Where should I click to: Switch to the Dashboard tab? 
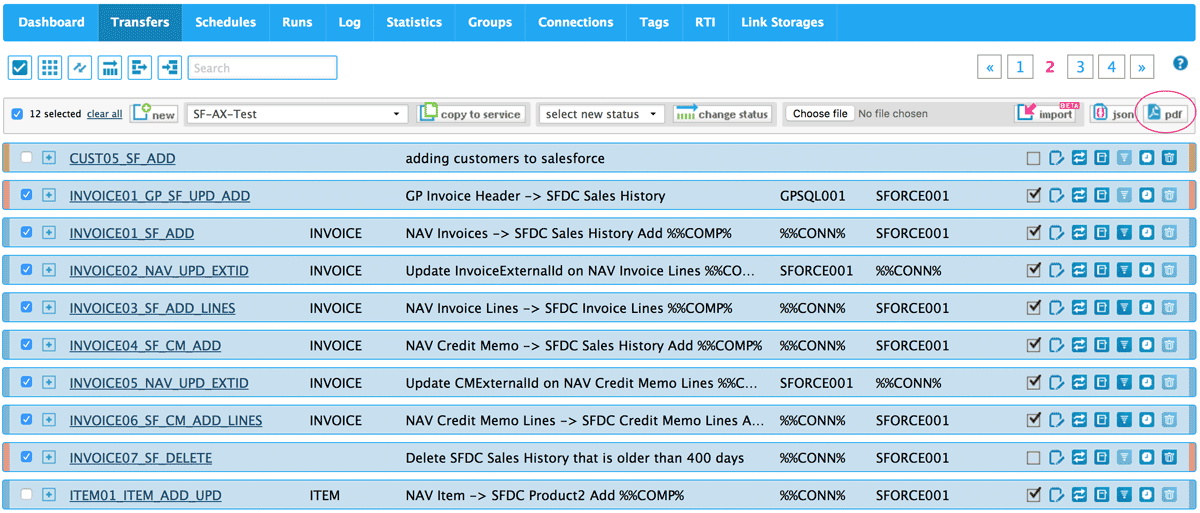click(x=52, y=22)
